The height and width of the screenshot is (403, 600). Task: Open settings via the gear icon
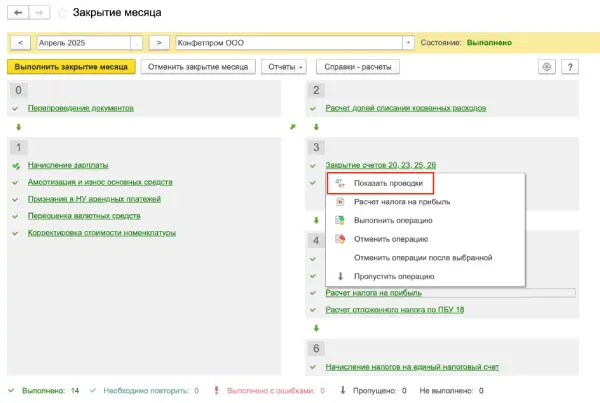coord(547,67)
